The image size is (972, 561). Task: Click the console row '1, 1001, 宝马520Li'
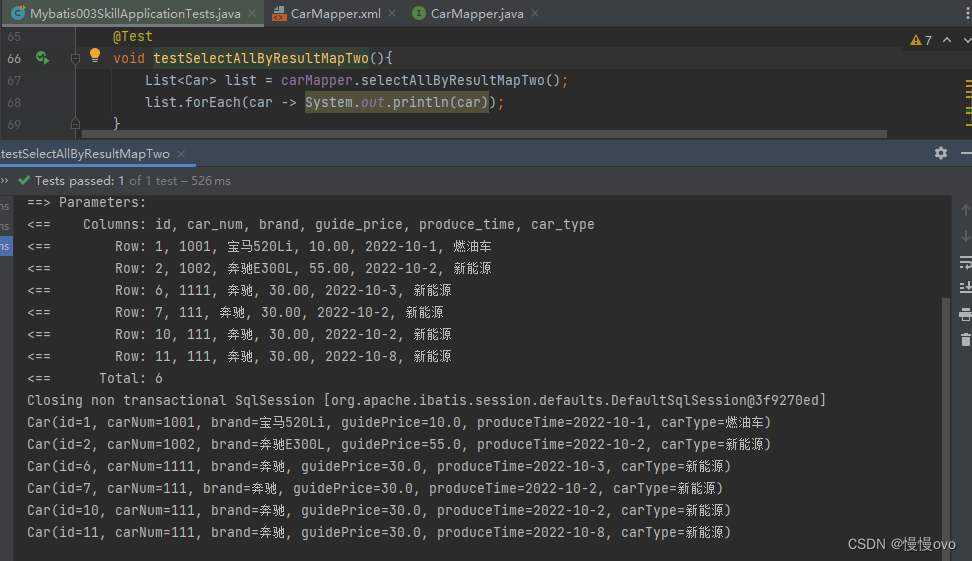click(x=259, y=247)
